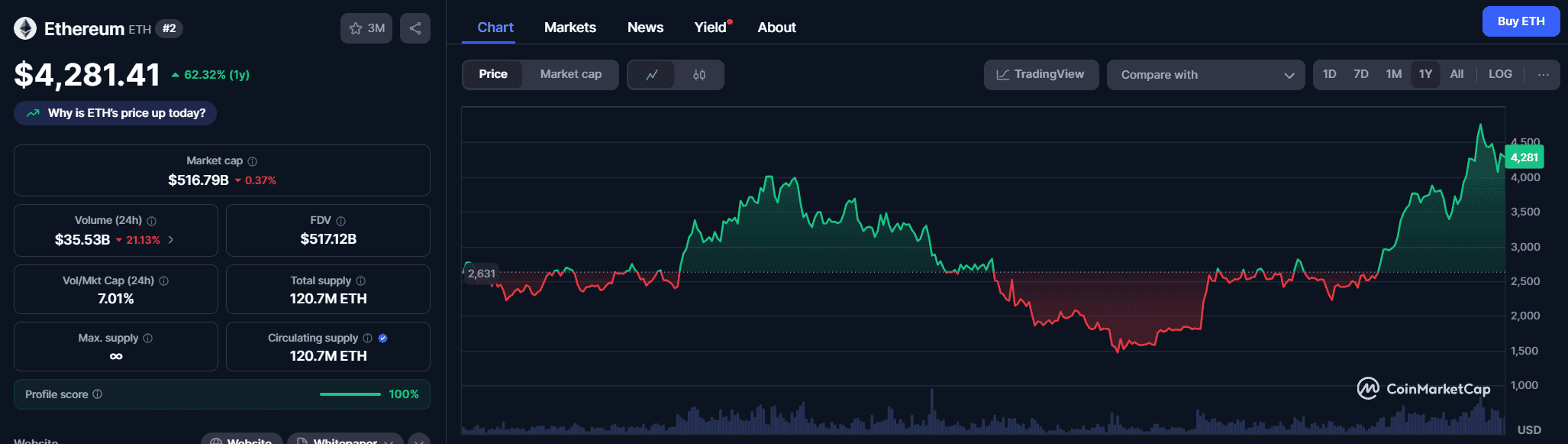Click the info icon beside Volume (24h)
Viewport: 1568px width, 444px height.
point(152,221)
